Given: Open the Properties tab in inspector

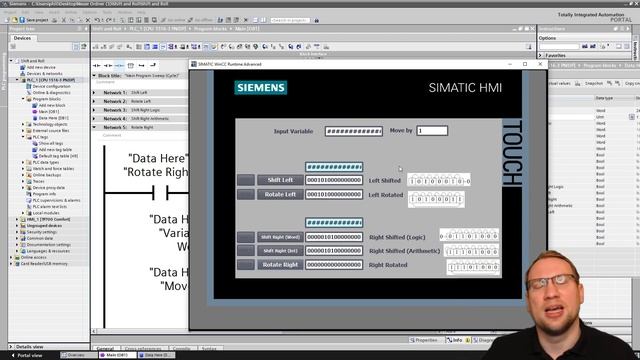Looking at the screenshot, I should 424,340.
